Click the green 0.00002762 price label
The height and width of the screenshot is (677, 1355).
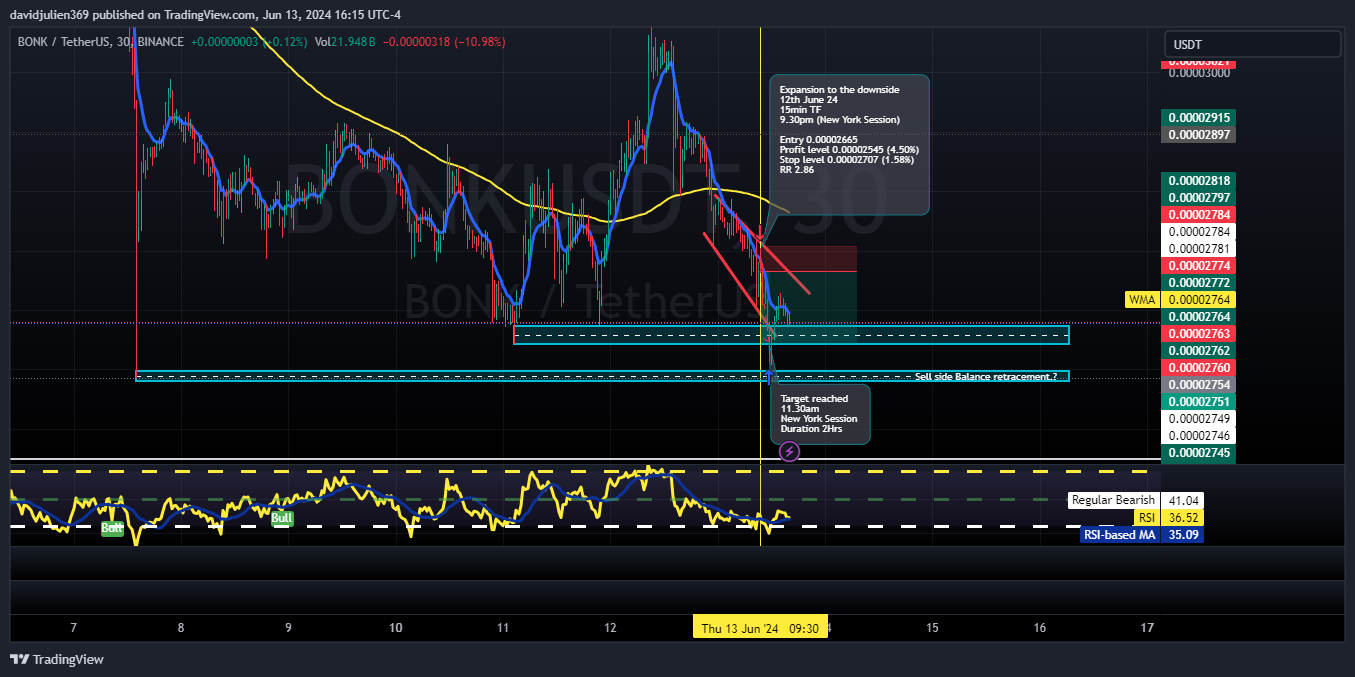coord(1199,350)
